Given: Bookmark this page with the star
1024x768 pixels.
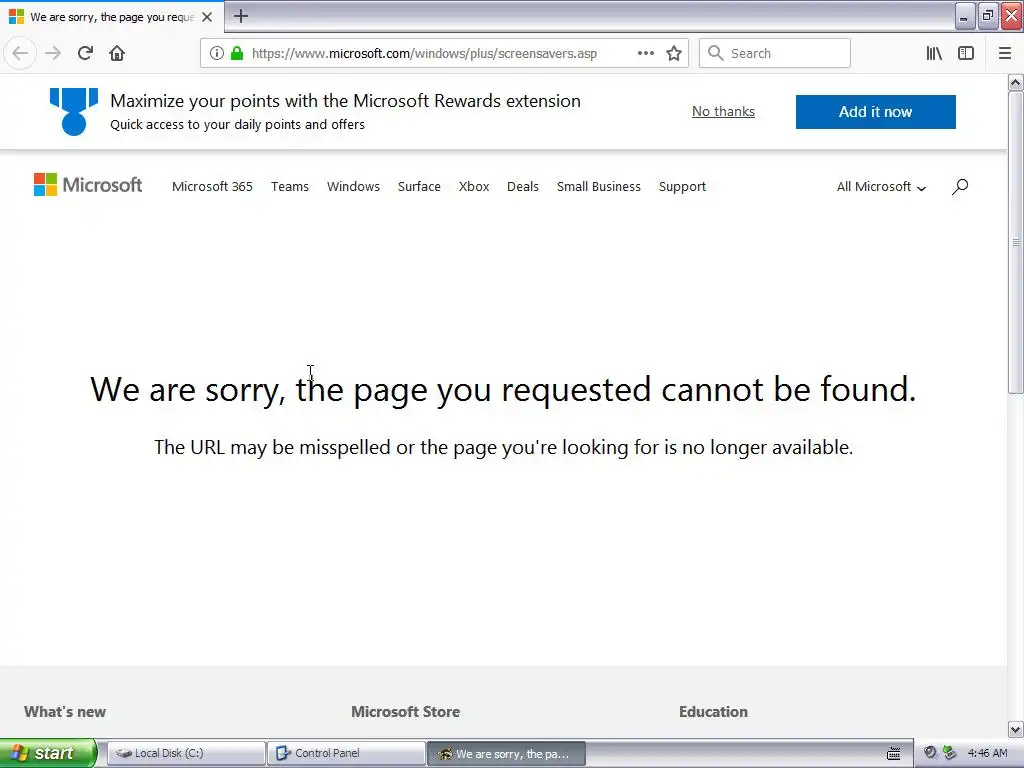Looking at the screenshot, I should point(674,53).
